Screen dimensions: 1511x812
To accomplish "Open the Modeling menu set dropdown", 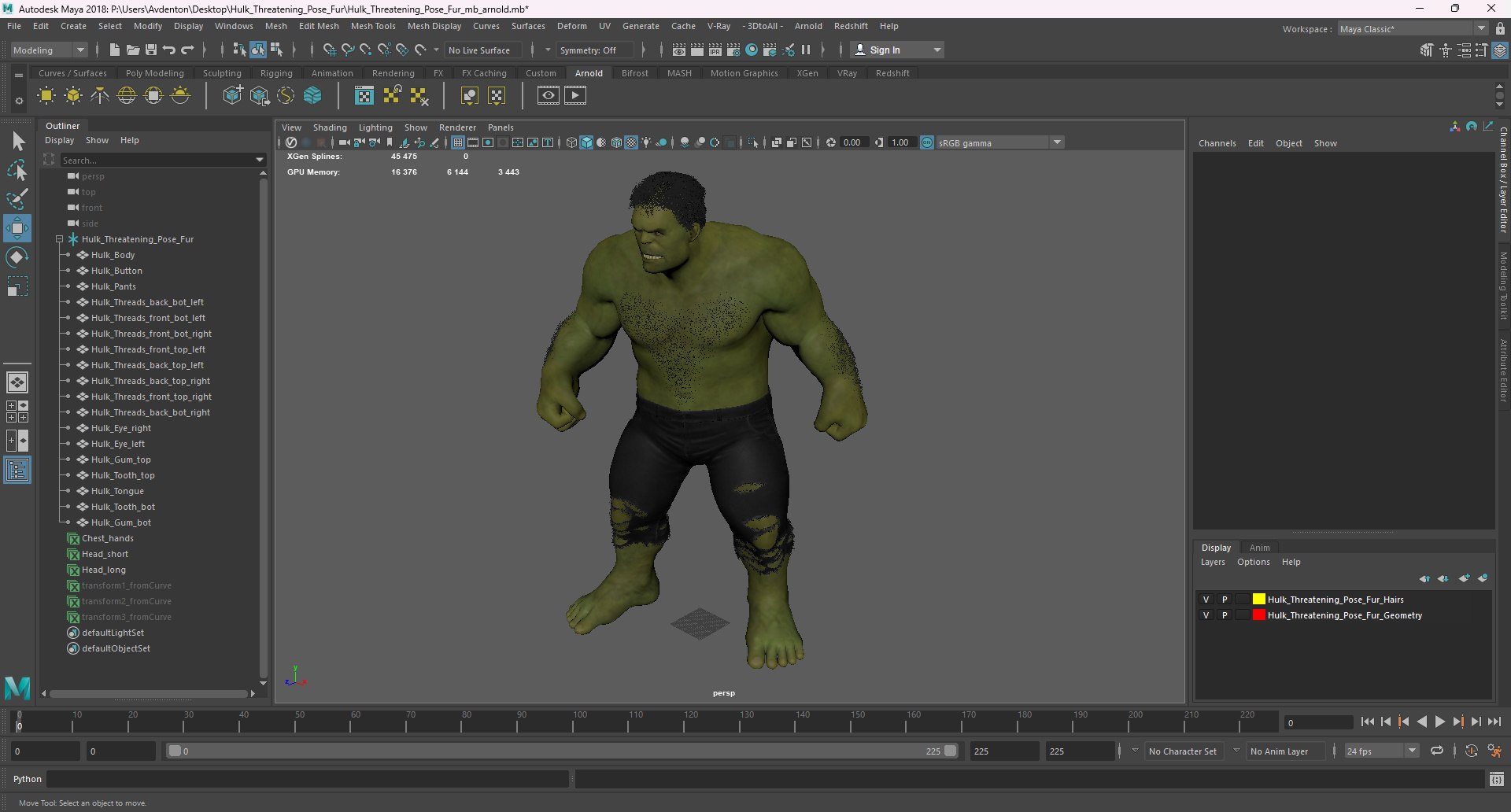I will (49, 50).
